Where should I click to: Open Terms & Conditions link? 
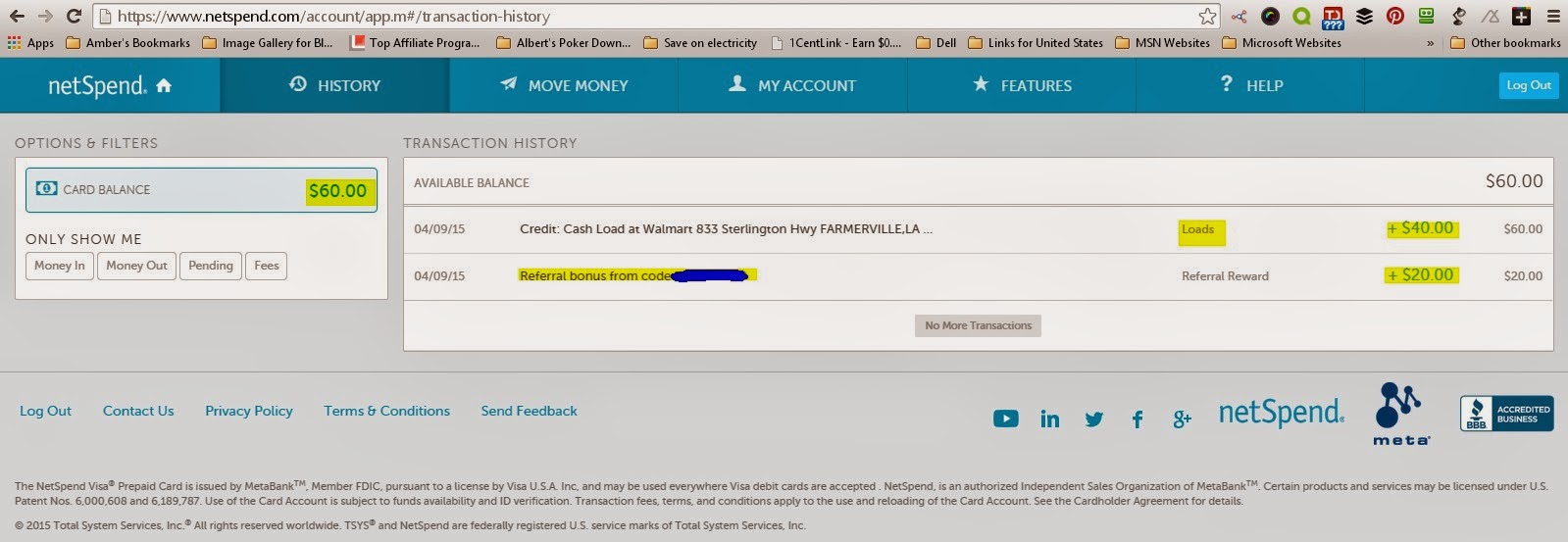tap(386, 411)
